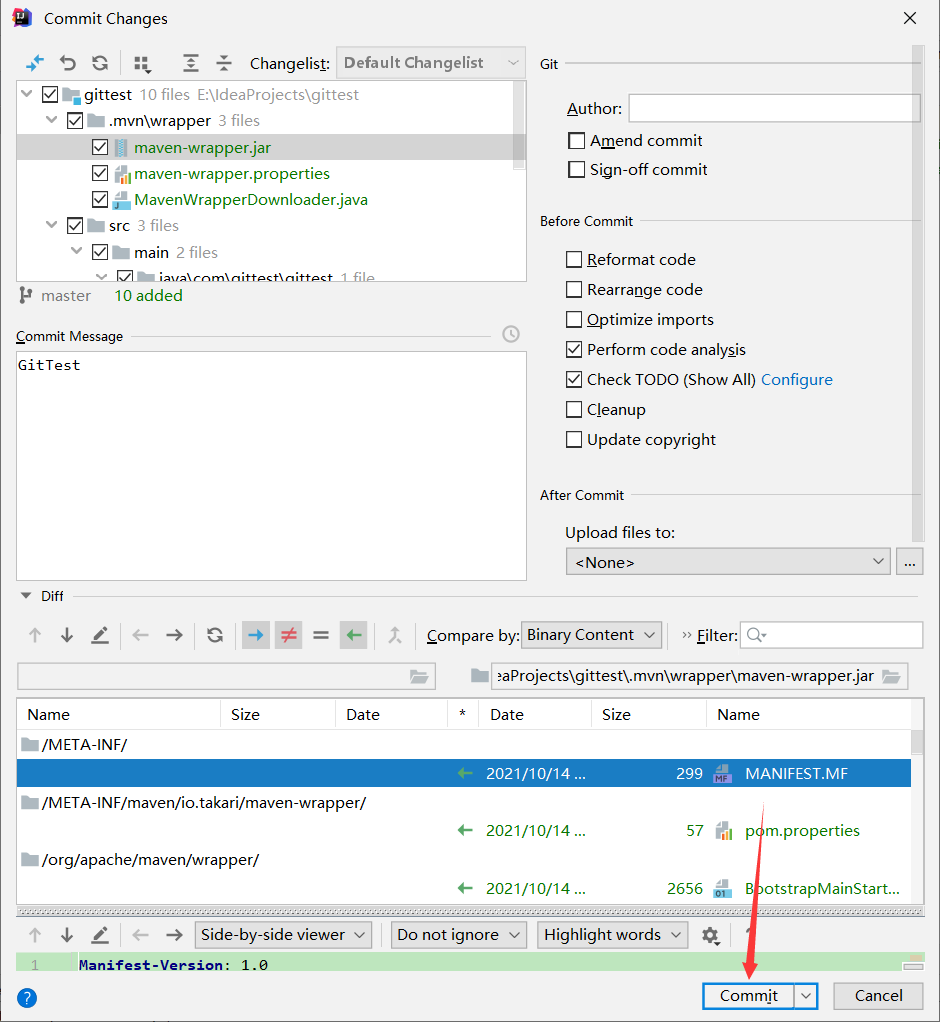This screenshot has height=1022, width=940.
Task: Select the pom.properties row
Action: [463, 830]
